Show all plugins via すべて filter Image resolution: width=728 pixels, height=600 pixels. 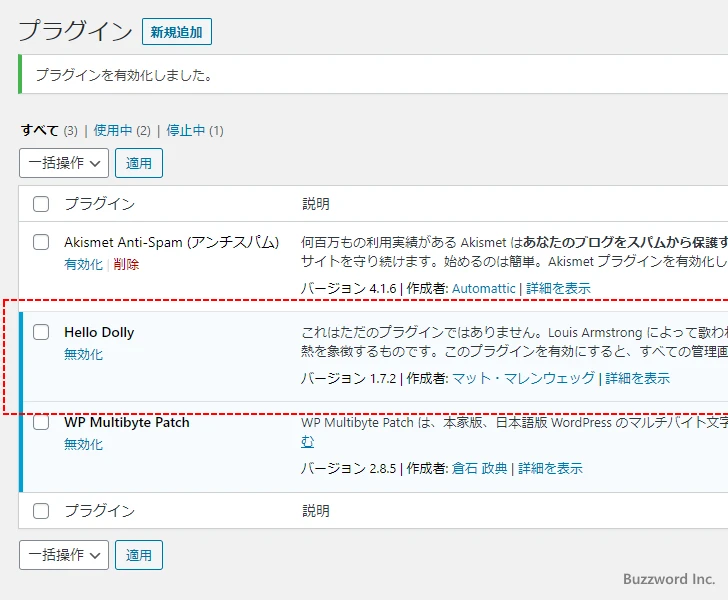pos(39,130)
